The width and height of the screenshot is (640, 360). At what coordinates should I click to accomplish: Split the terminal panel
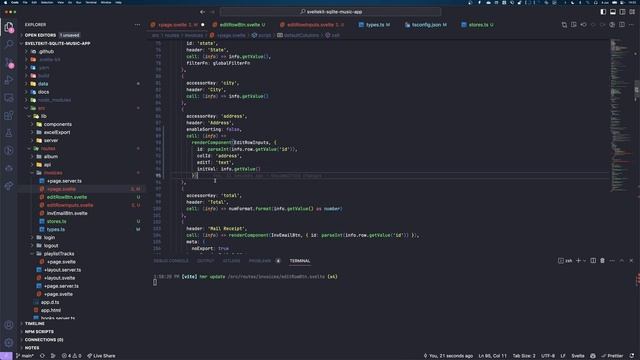[x=593, y=260]
